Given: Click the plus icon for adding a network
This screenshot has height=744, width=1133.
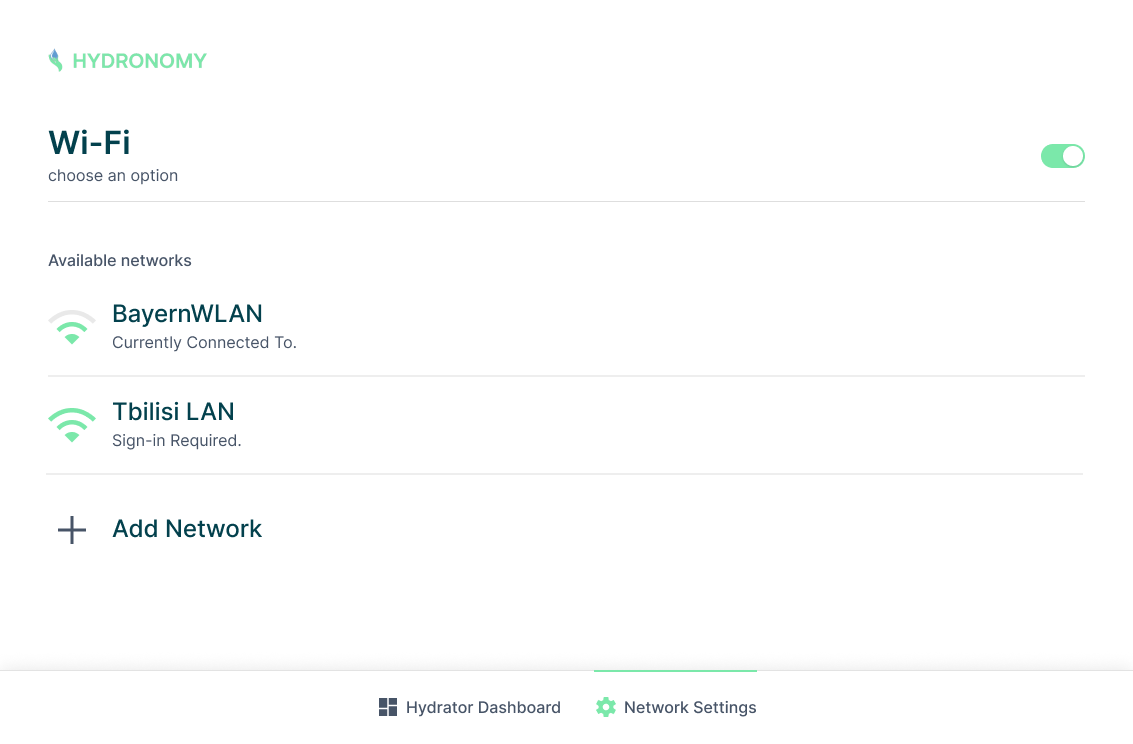Looking at the screenshot, I should tap(72, 530).
